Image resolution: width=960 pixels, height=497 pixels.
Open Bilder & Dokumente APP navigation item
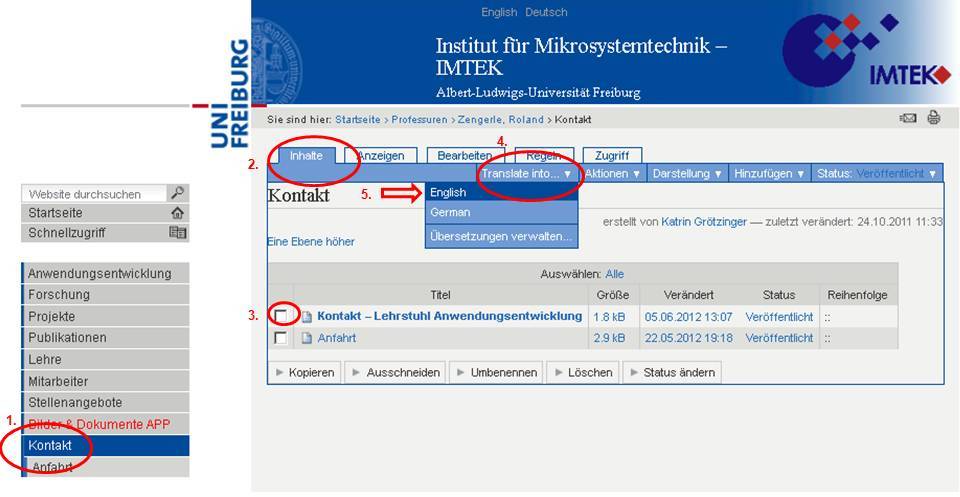point(105,424)
